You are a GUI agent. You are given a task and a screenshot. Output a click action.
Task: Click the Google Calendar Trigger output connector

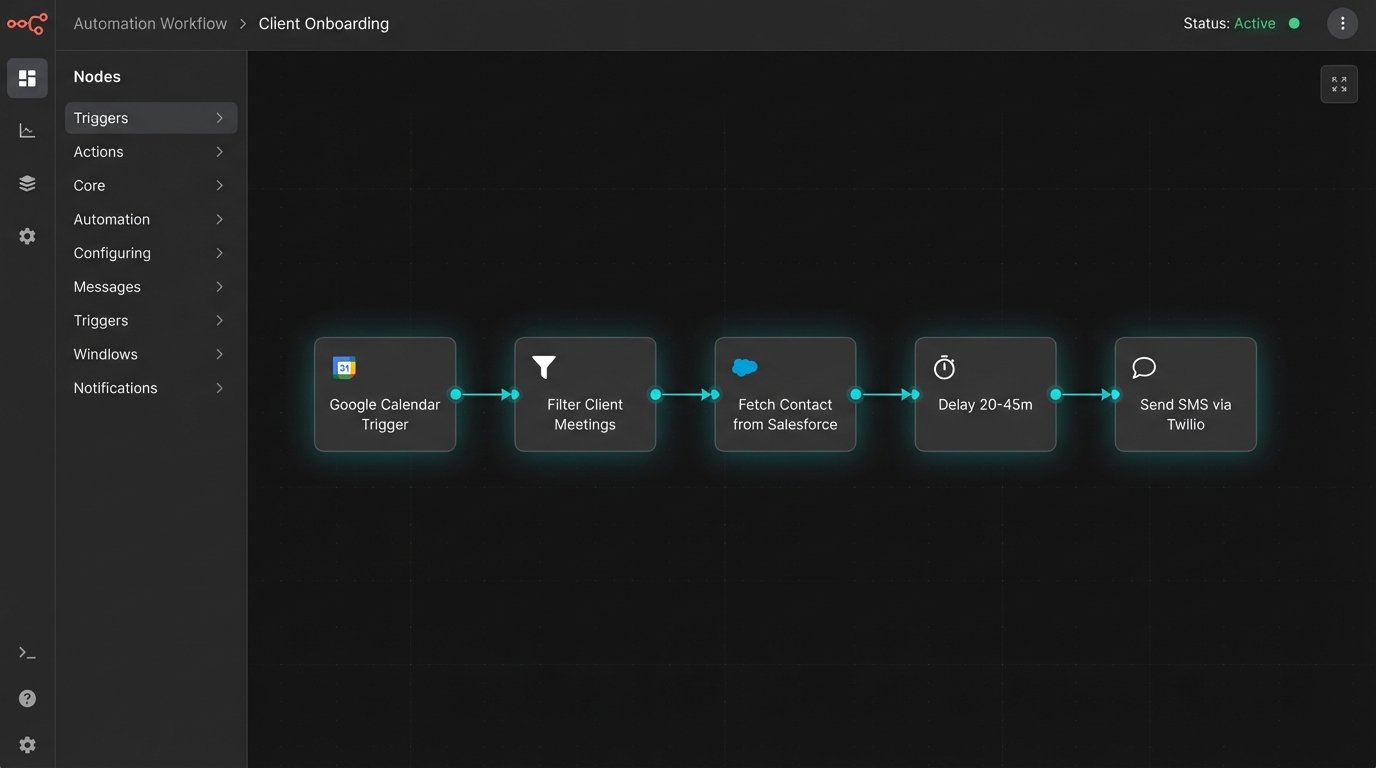456,394
